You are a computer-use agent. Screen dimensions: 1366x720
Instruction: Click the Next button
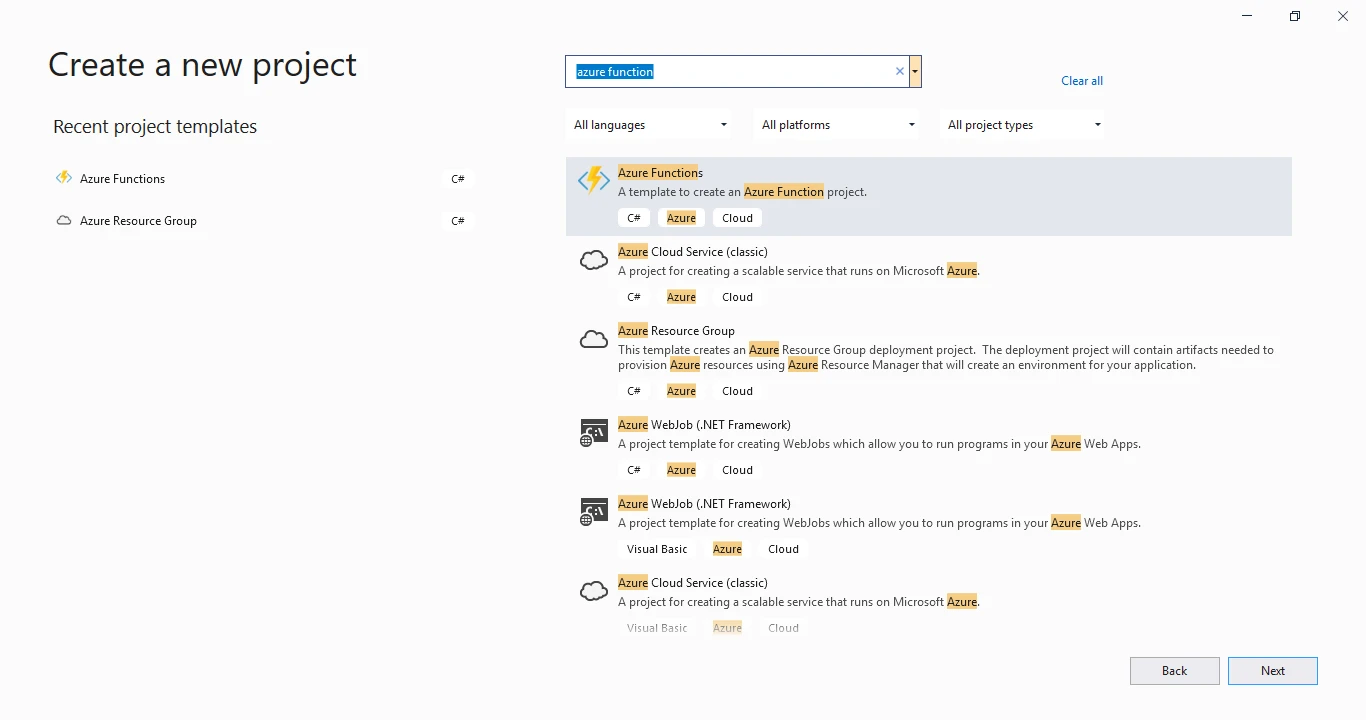1272,670
